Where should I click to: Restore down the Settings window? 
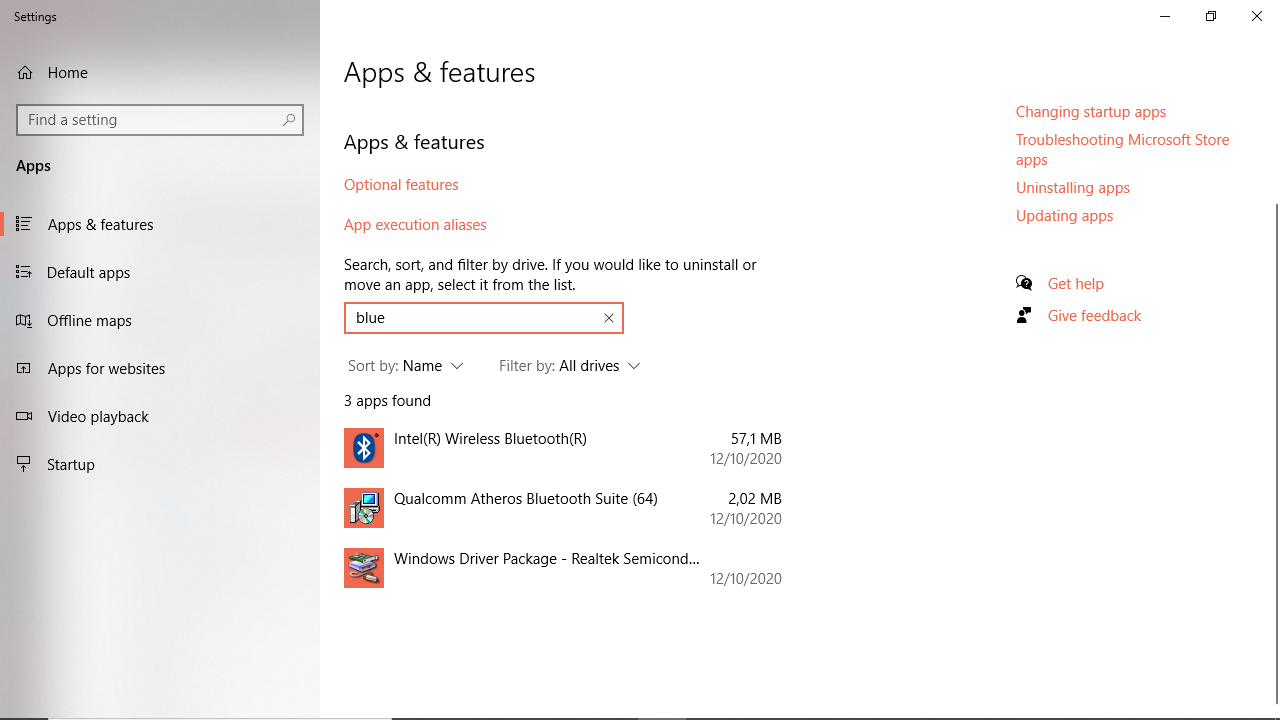[x=1211, y=16]
